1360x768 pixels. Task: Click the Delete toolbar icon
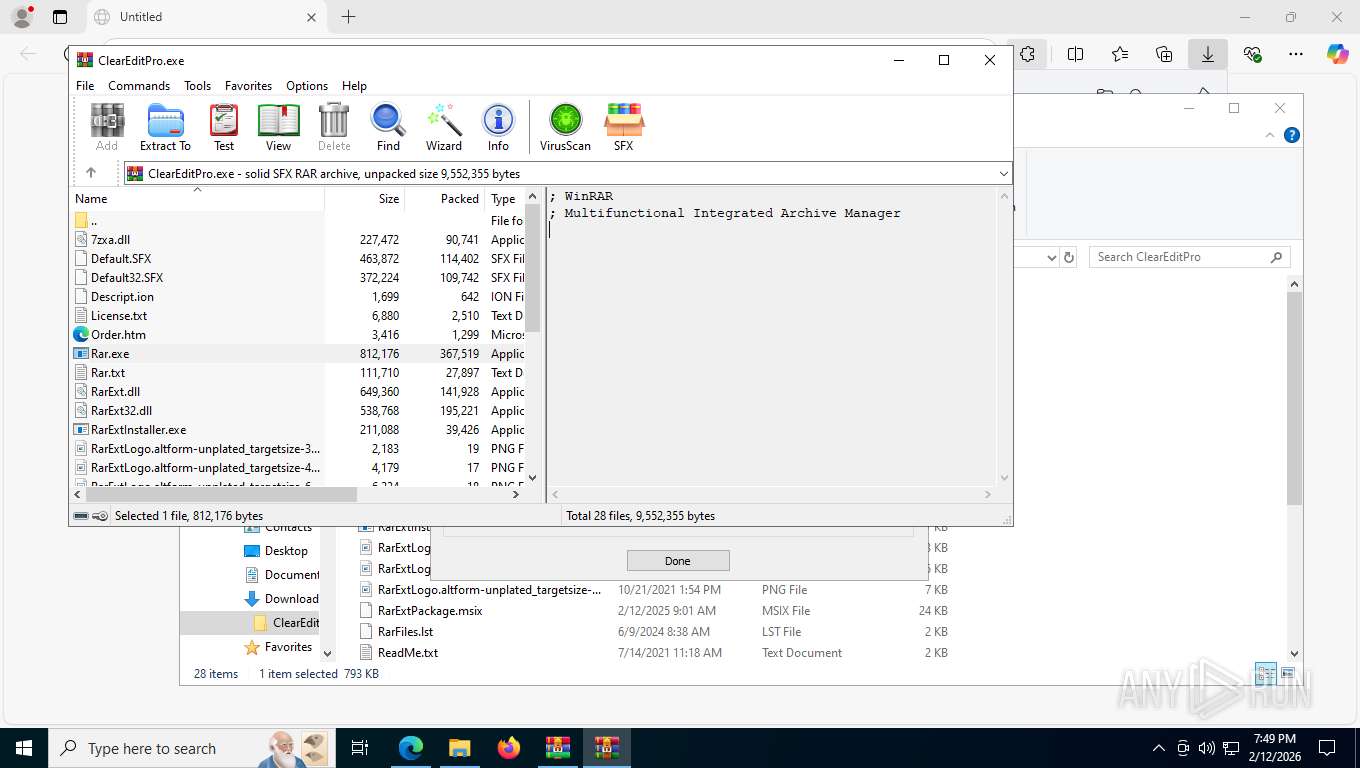tap(334, 127)
